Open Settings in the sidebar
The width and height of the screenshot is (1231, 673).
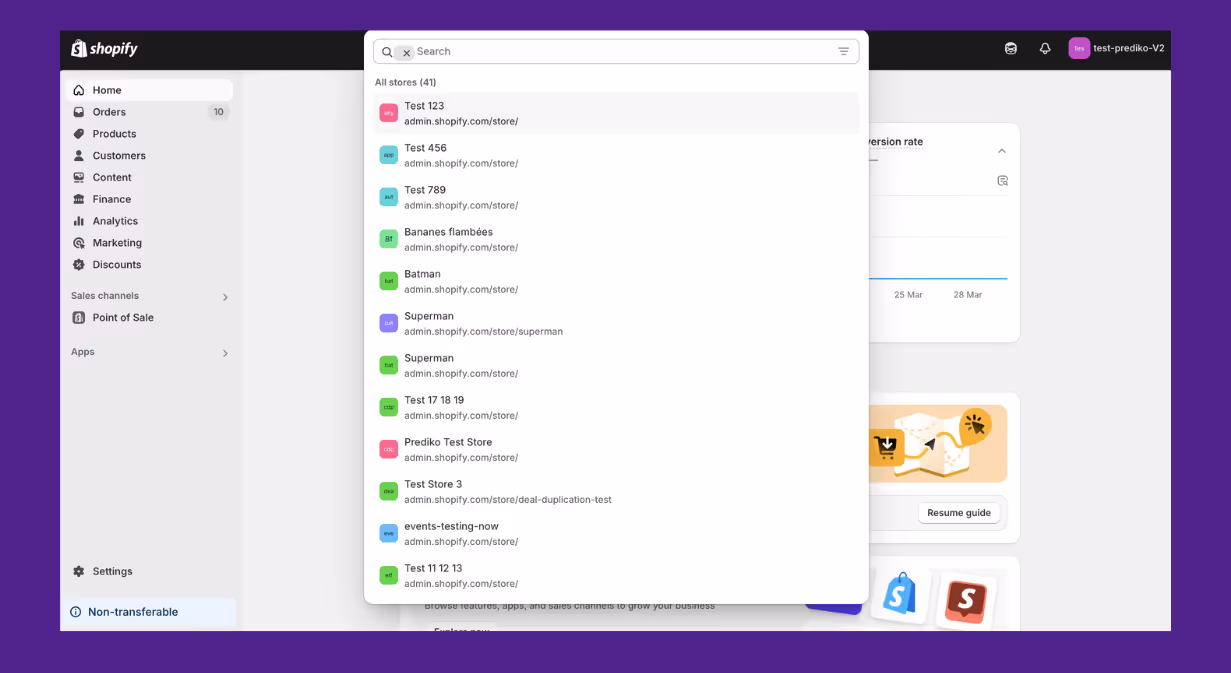149,571
